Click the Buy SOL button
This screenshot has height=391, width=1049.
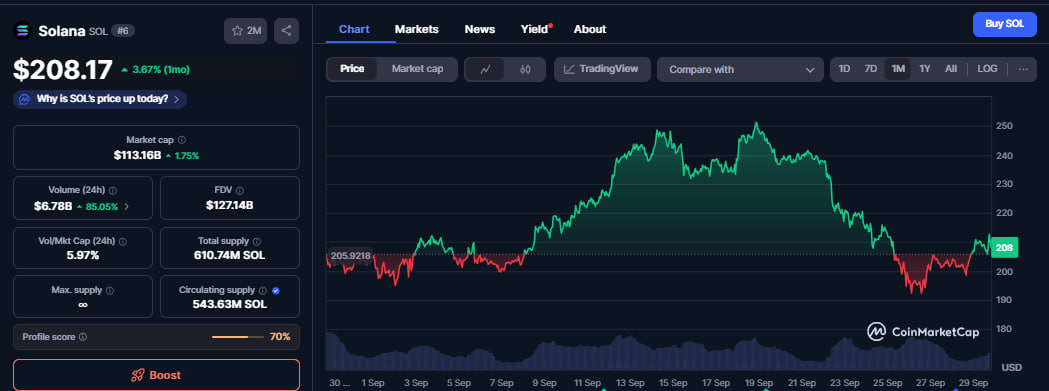(x=1004, y=24)
